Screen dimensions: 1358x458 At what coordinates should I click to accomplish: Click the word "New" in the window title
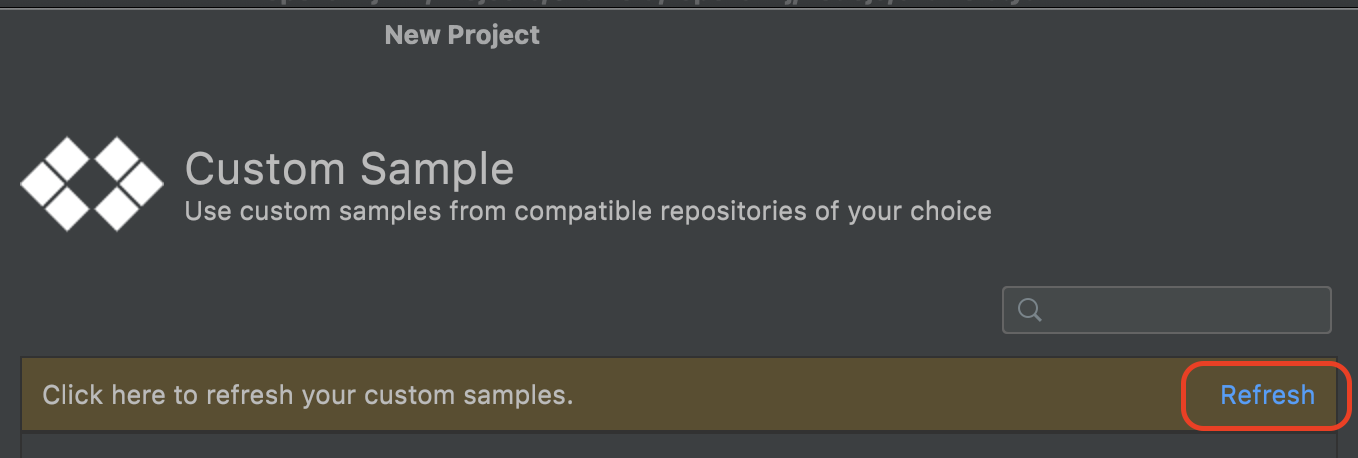(410, 35)
